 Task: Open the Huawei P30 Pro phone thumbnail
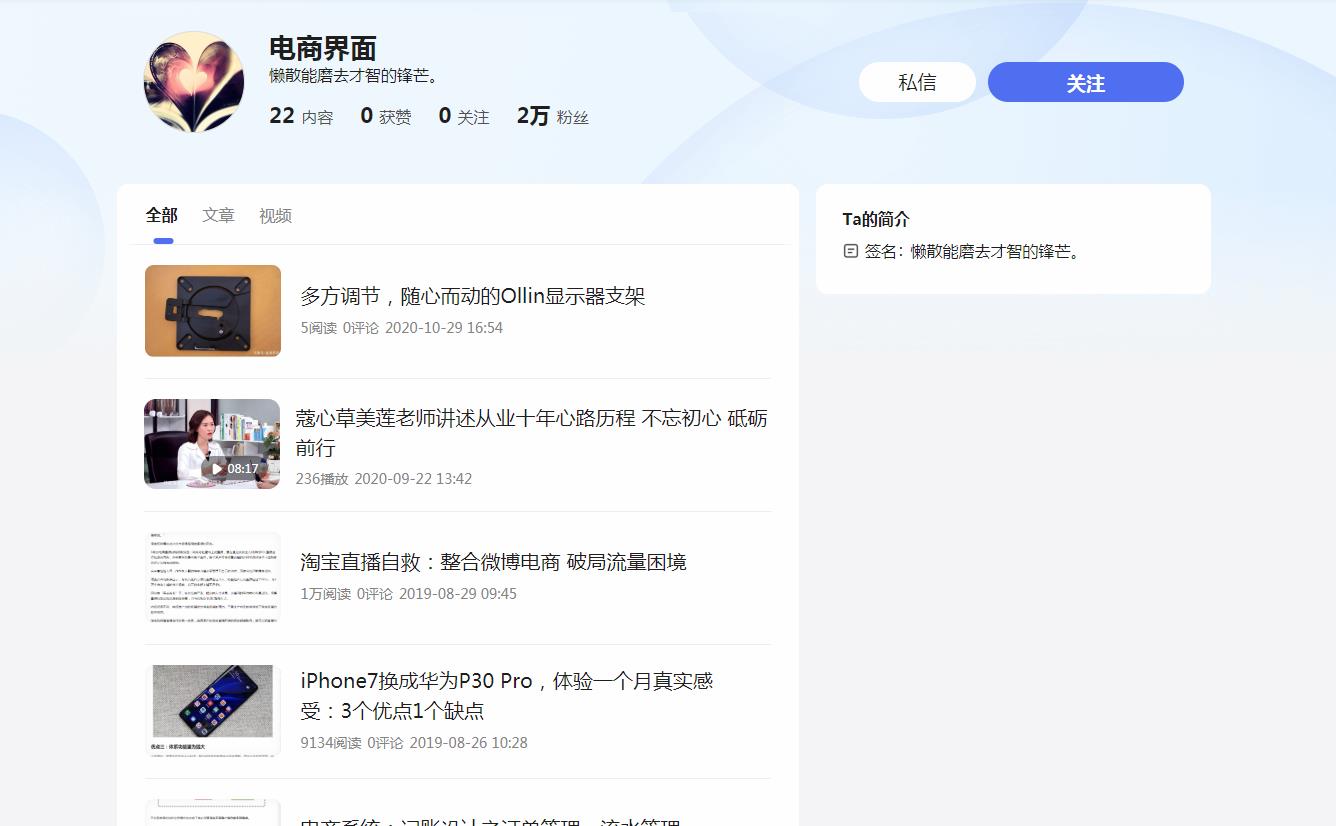tap(213, 711)
